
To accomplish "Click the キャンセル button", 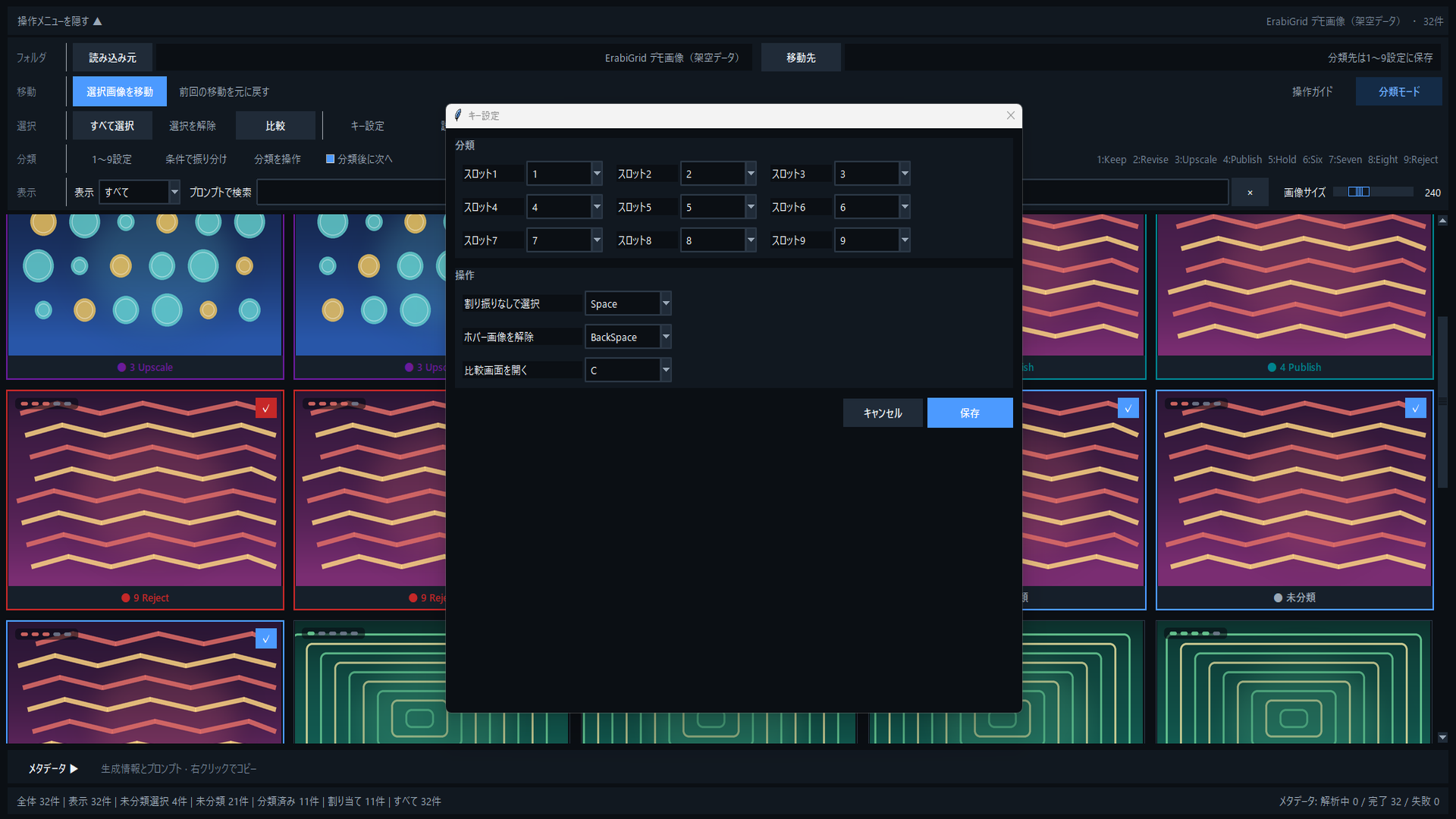I will (x=883, y=413).
